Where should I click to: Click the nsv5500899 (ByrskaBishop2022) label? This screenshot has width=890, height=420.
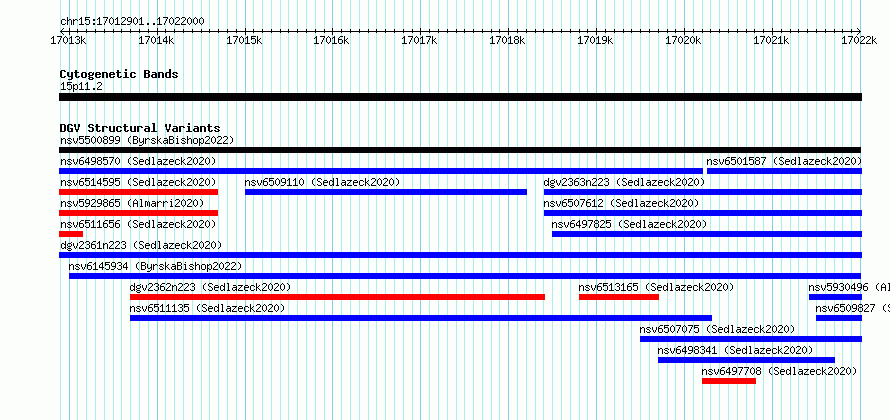click(147, 140)
